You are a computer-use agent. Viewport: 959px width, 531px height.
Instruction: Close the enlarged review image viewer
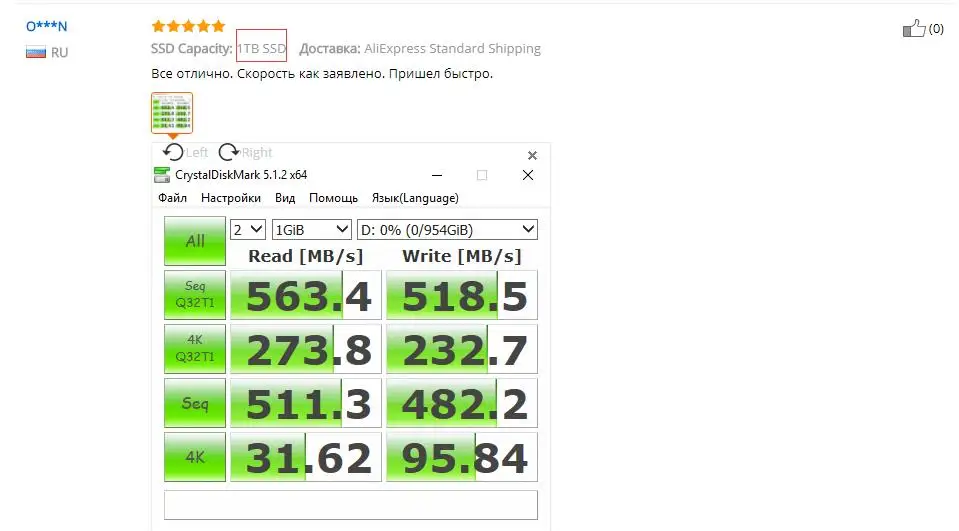[532, 155]
